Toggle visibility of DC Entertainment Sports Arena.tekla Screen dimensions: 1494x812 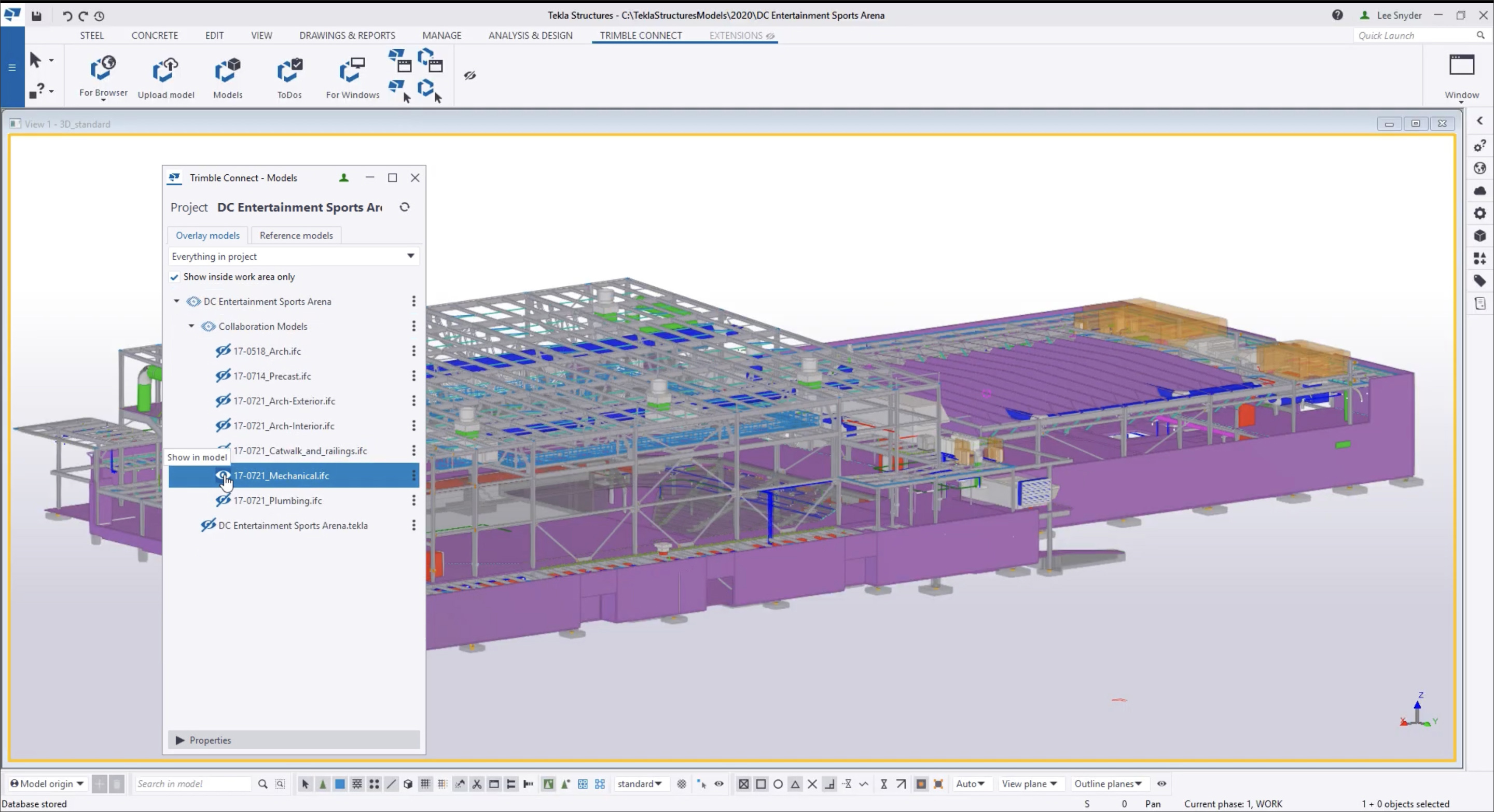pos(208,525)
